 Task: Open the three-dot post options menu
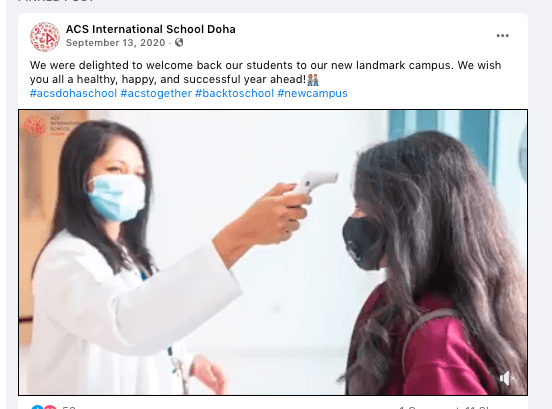[502, 36]
